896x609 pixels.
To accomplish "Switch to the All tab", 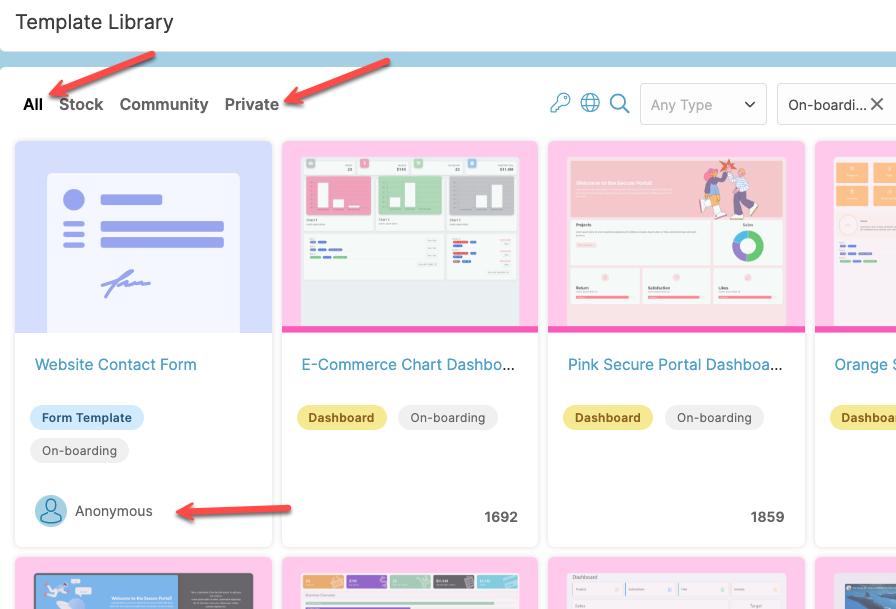I will click(33, 105).
